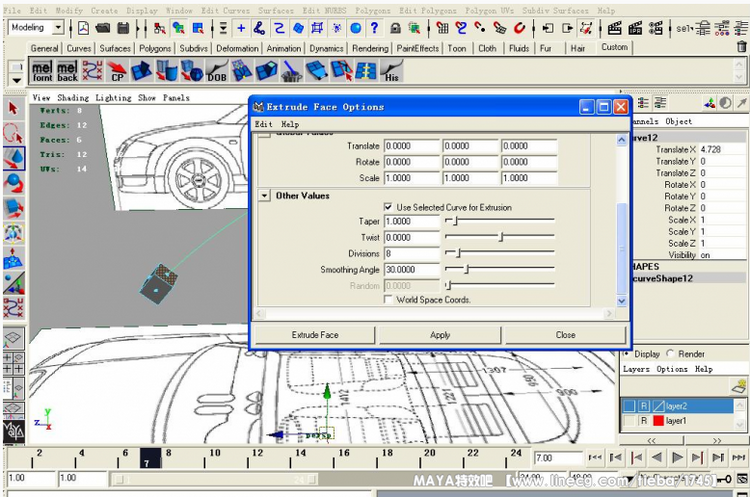Click the Open Scene folder icon

pos(102,28)
